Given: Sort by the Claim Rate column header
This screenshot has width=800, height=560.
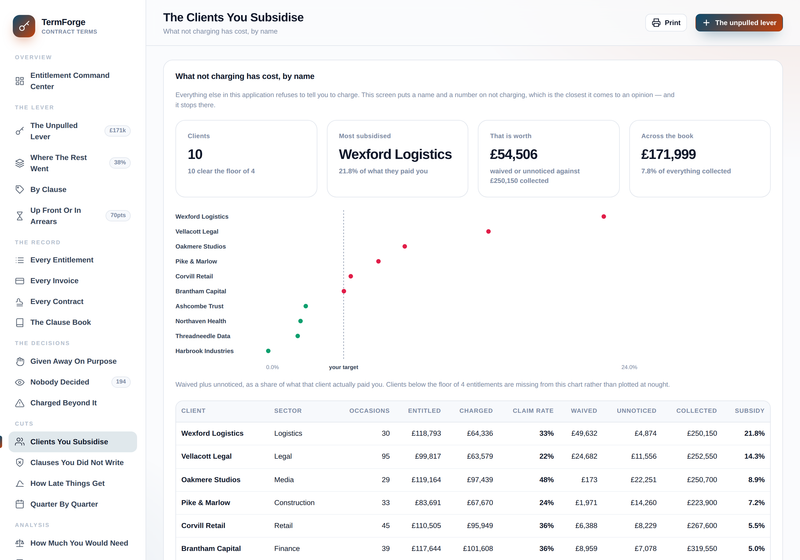Looking at the screenshot, I should pyautogui.click(x=533, y=411).
